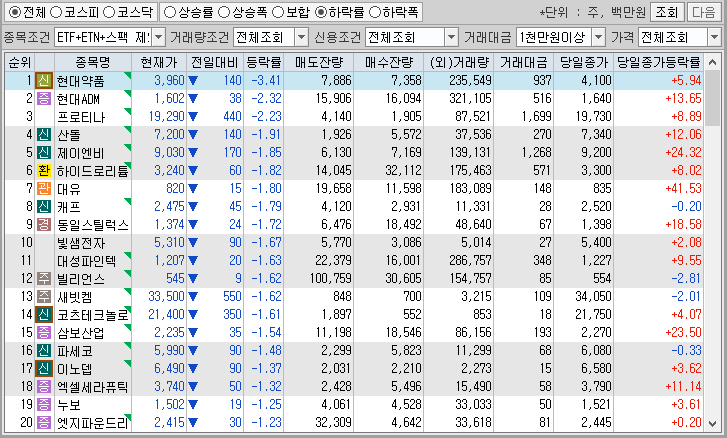Click the vertical scrollbar thumb
Viewport: 727px width, 438px height.
(712, 98)
